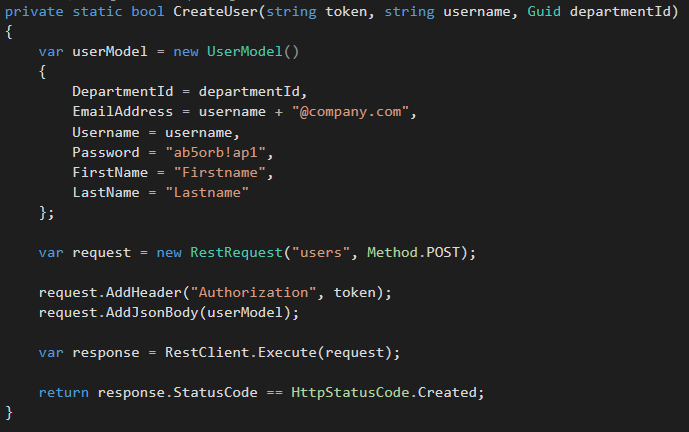This screenshot has height=432, width=689.
Task: Click the EmailAddress property name
Action: pos(123,112)
